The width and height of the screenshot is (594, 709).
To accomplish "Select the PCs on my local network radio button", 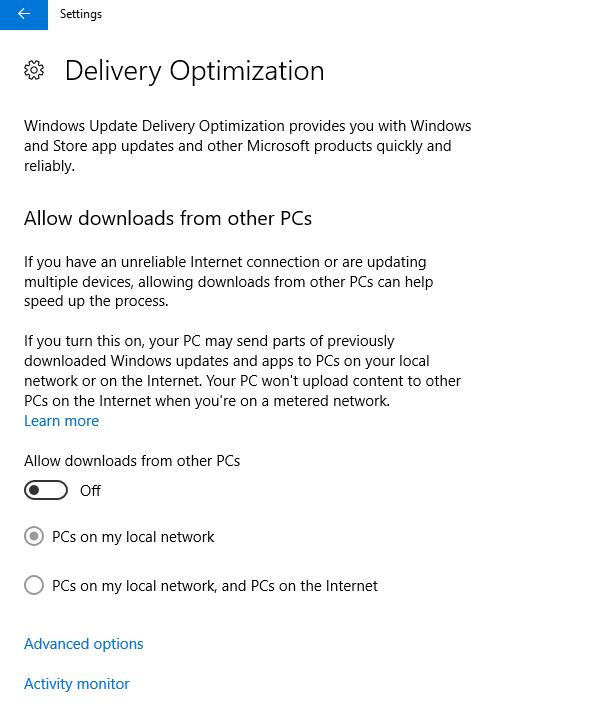I will pos(34,536).
